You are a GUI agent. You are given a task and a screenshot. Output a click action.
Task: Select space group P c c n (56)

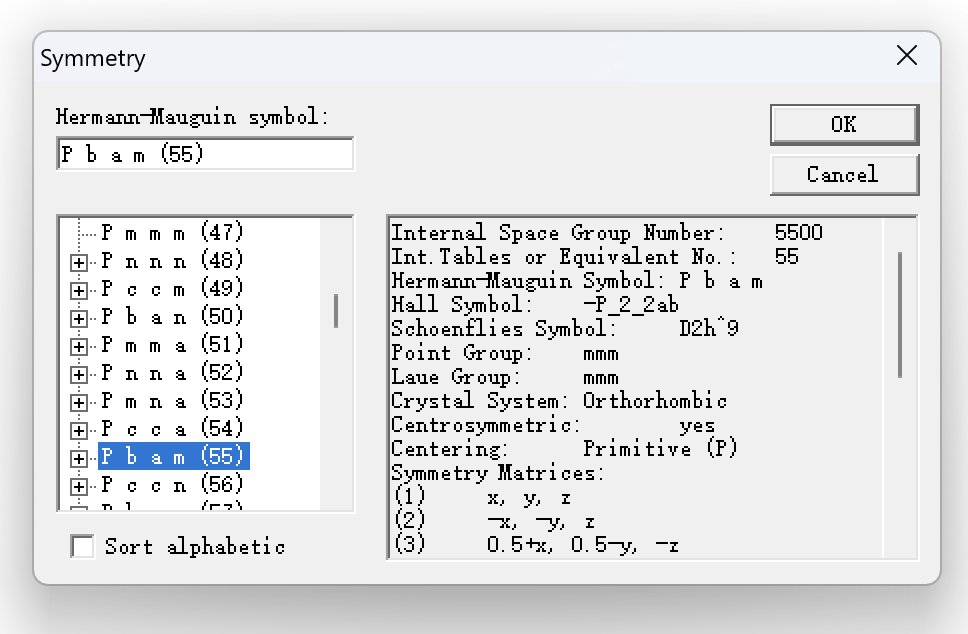click(172, 485)
